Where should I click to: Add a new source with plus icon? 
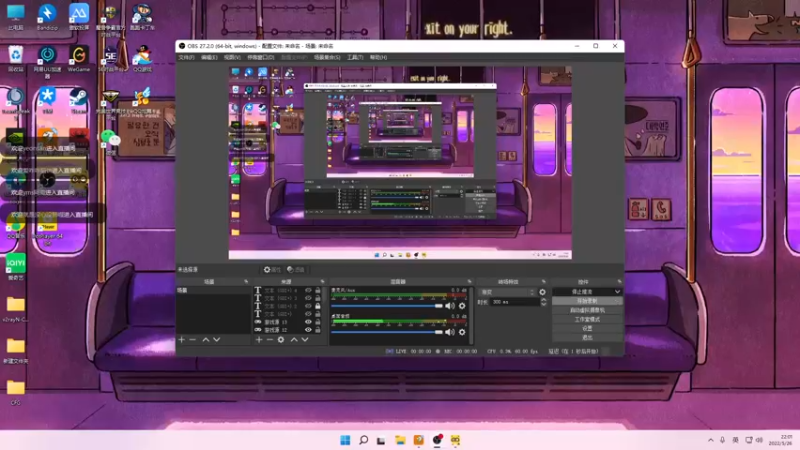pos(259,339)
